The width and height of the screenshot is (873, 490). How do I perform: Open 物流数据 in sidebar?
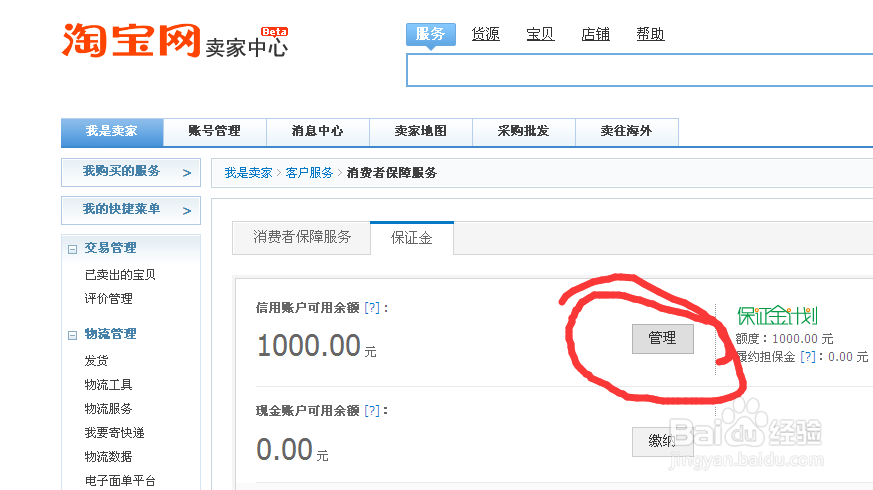click(x=108, y=457)
